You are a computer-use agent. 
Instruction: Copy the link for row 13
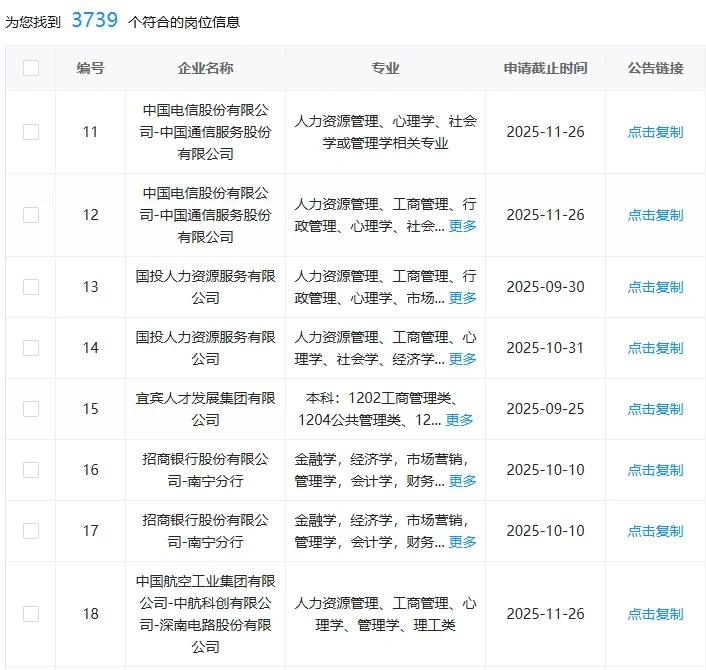pyautogui.click(x=656, y=287)
